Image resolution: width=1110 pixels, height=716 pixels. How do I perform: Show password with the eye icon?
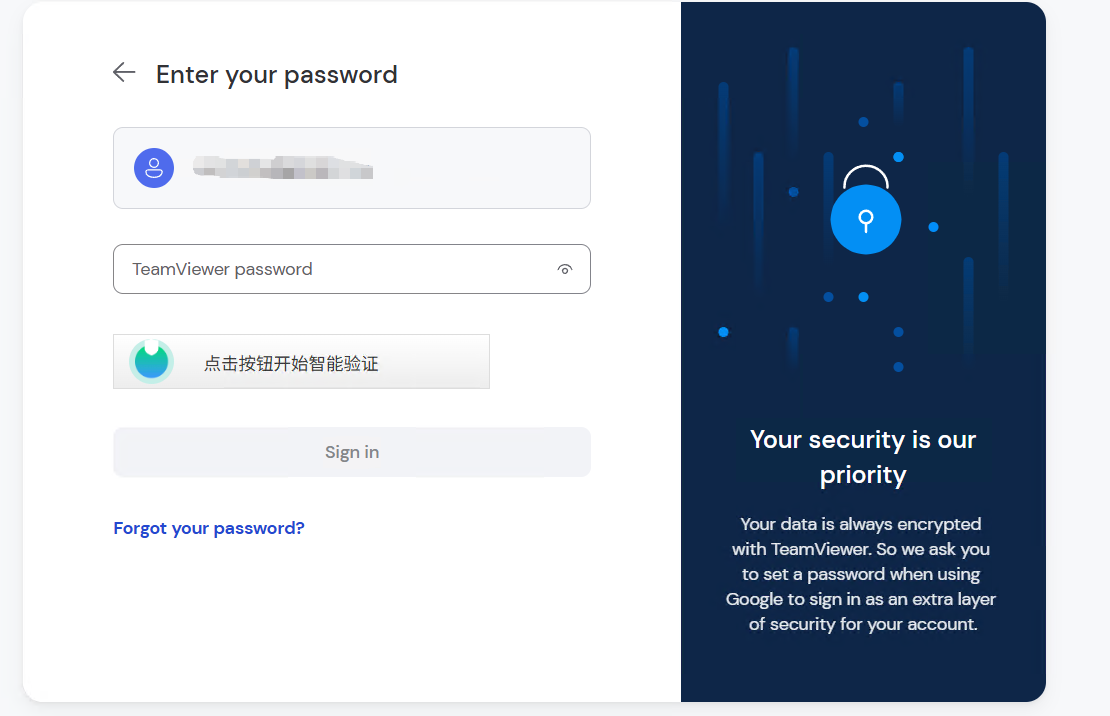(x=564, y=269)
